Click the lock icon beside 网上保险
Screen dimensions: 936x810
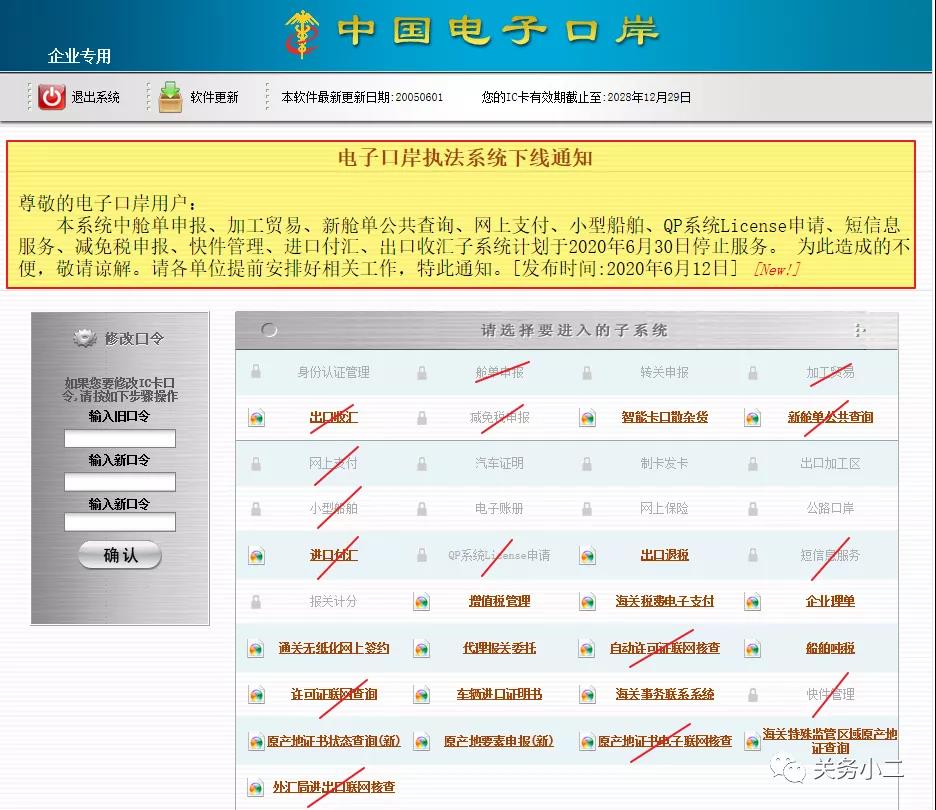point(587,509)
